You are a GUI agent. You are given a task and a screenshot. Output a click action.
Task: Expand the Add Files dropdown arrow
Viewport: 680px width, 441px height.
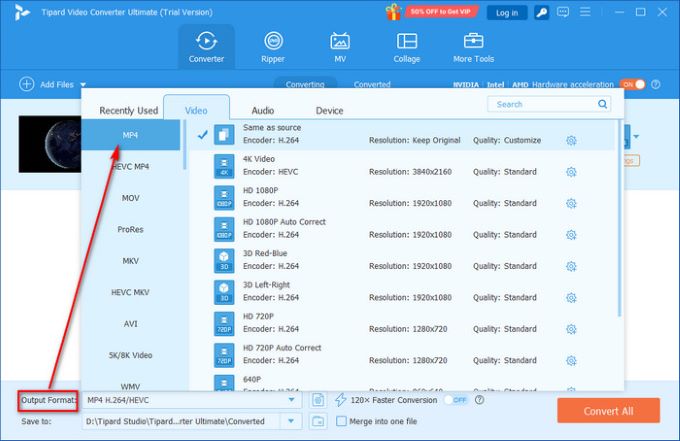83,85
